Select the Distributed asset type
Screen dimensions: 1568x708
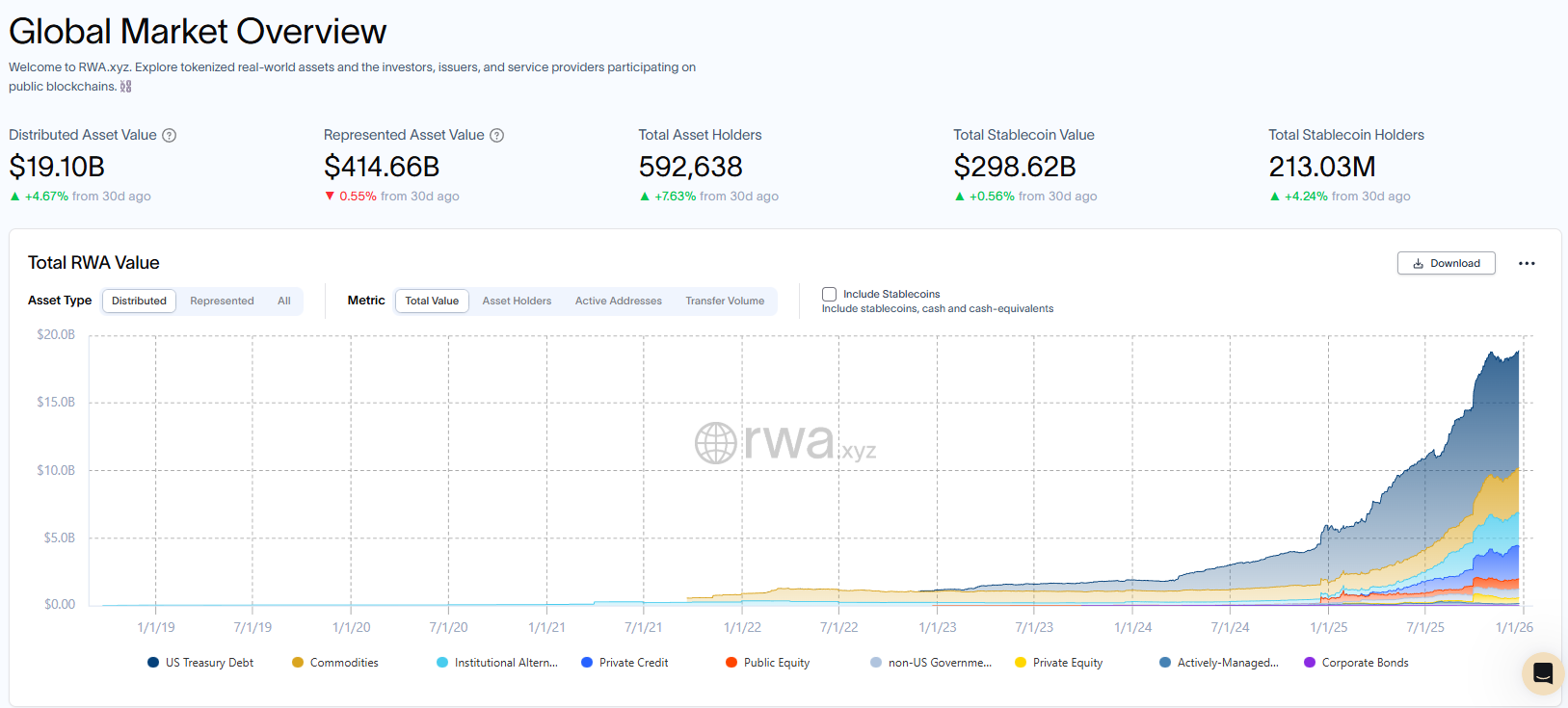pyautogui.click(x=139, y=301)
